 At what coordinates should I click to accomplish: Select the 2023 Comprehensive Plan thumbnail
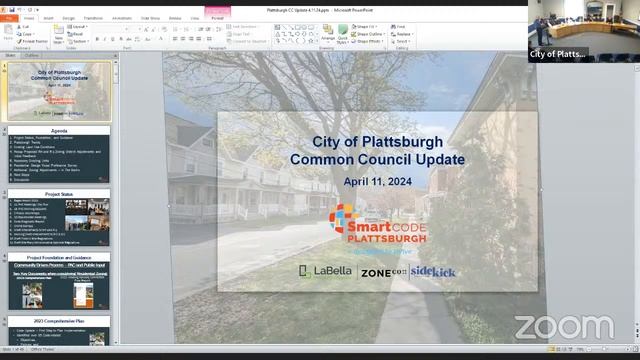(x=59, y=330)
